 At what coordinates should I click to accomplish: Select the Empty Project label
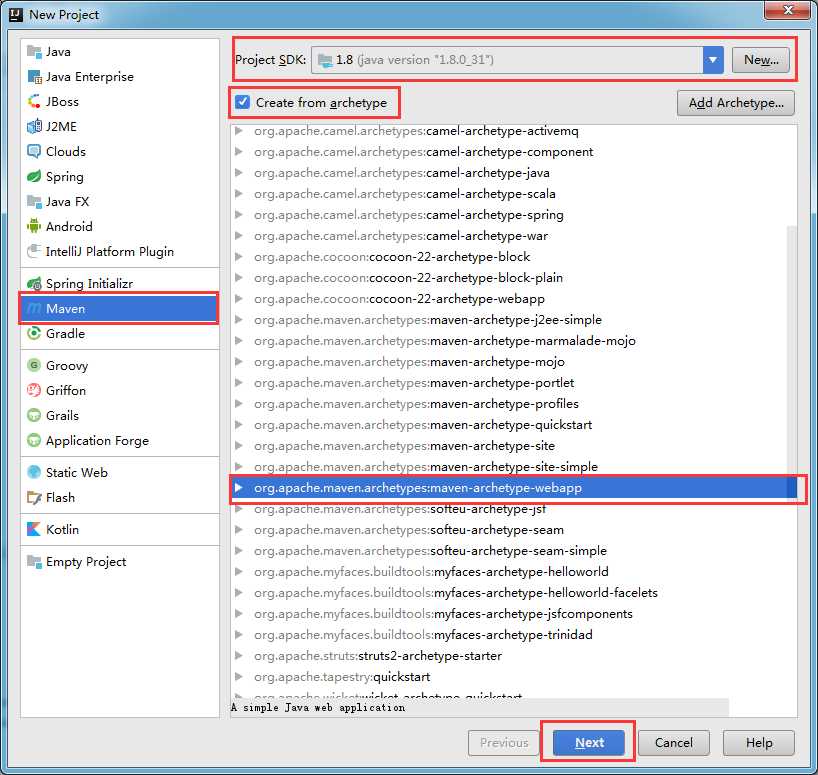pos(86,562)
